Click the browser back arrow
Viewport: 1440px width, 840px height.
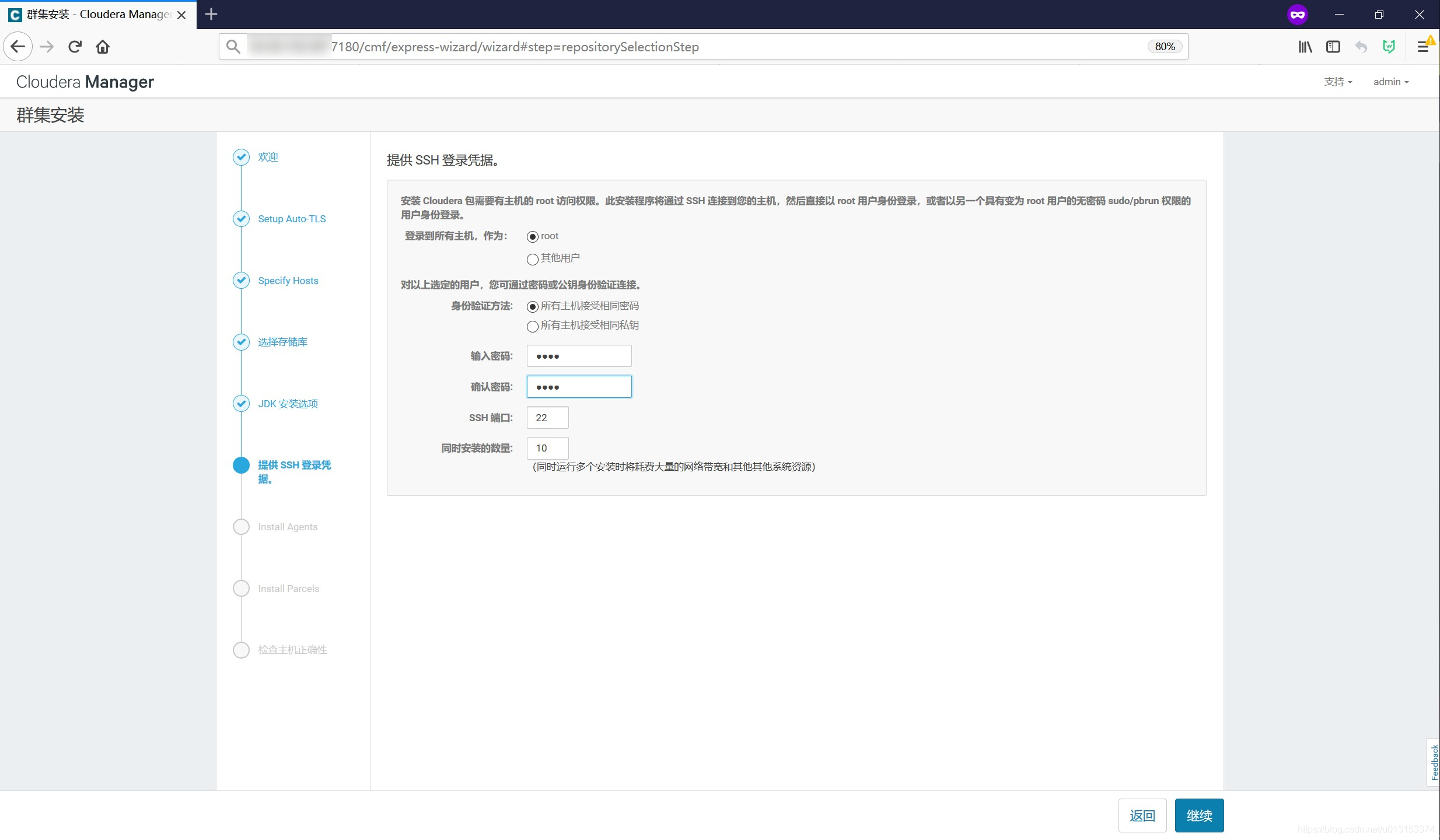[x=18, y=47]
